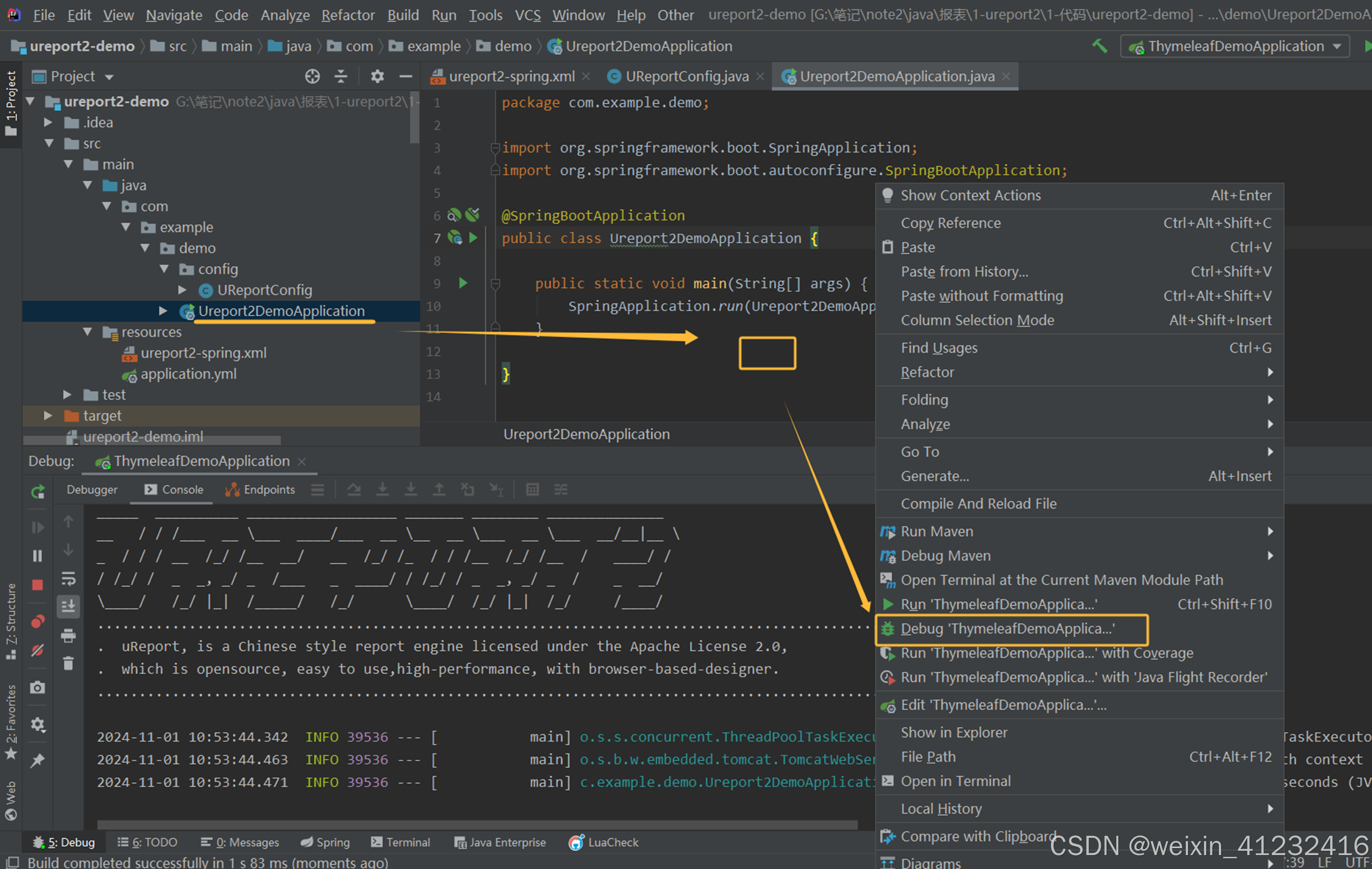Image resolution: width=1372 pixels, height=869 pixels.
Task: Click Spring tool window button
Action: [x=325, y=842]
